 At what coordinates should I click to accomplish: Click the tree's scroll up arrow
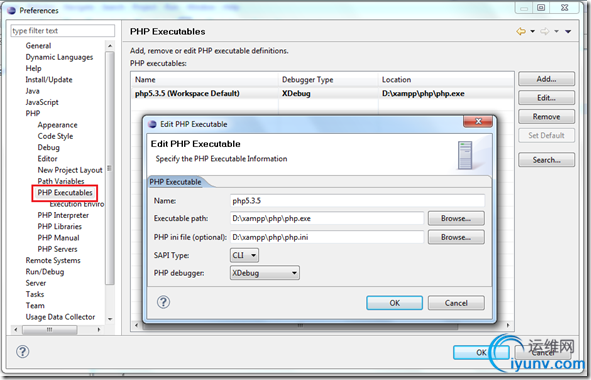click(x=110, y=46)
